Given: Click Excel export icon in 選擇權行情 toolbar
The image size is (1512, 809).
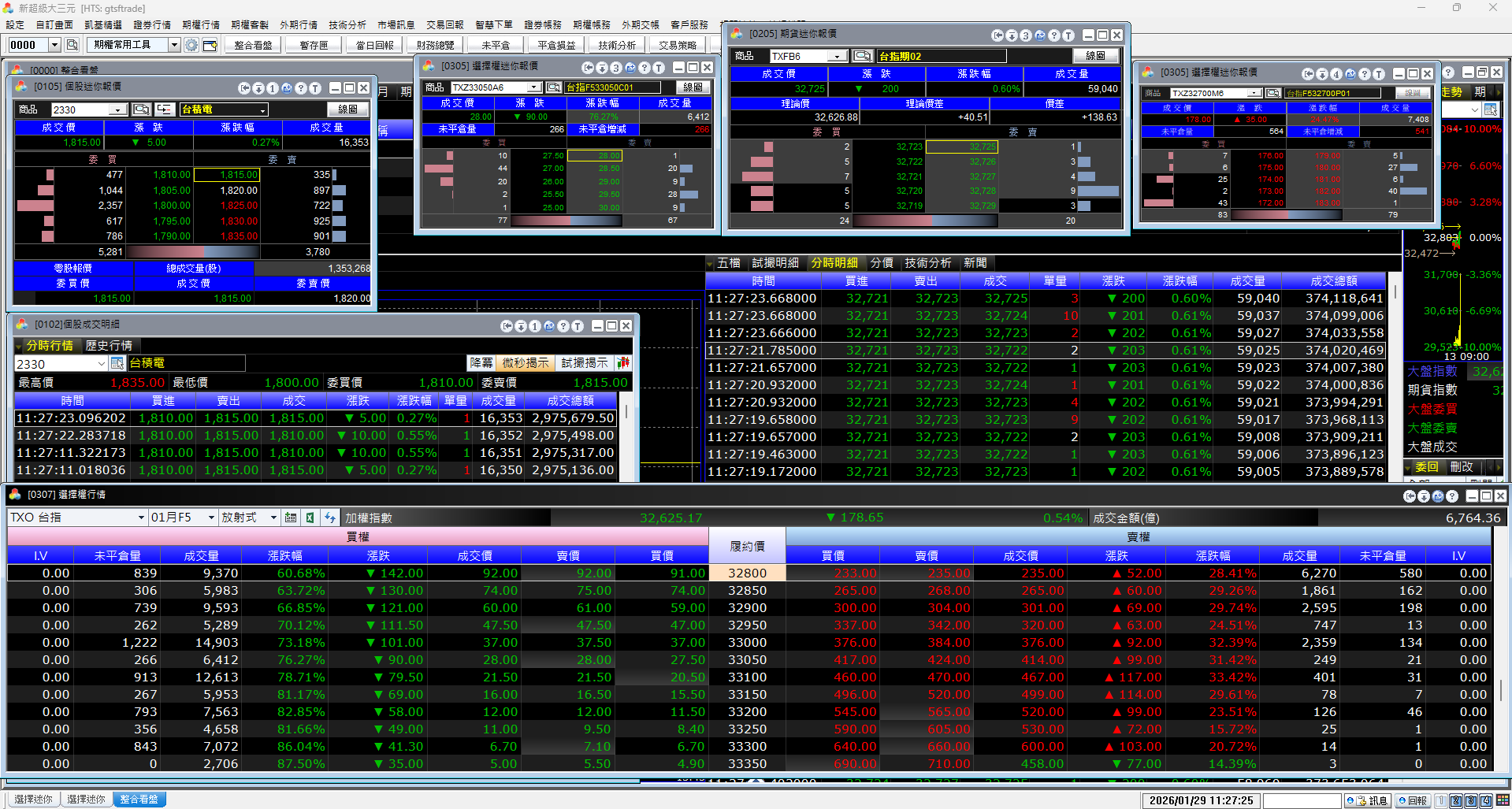Looking at the screenshot, I should point(310,518).
